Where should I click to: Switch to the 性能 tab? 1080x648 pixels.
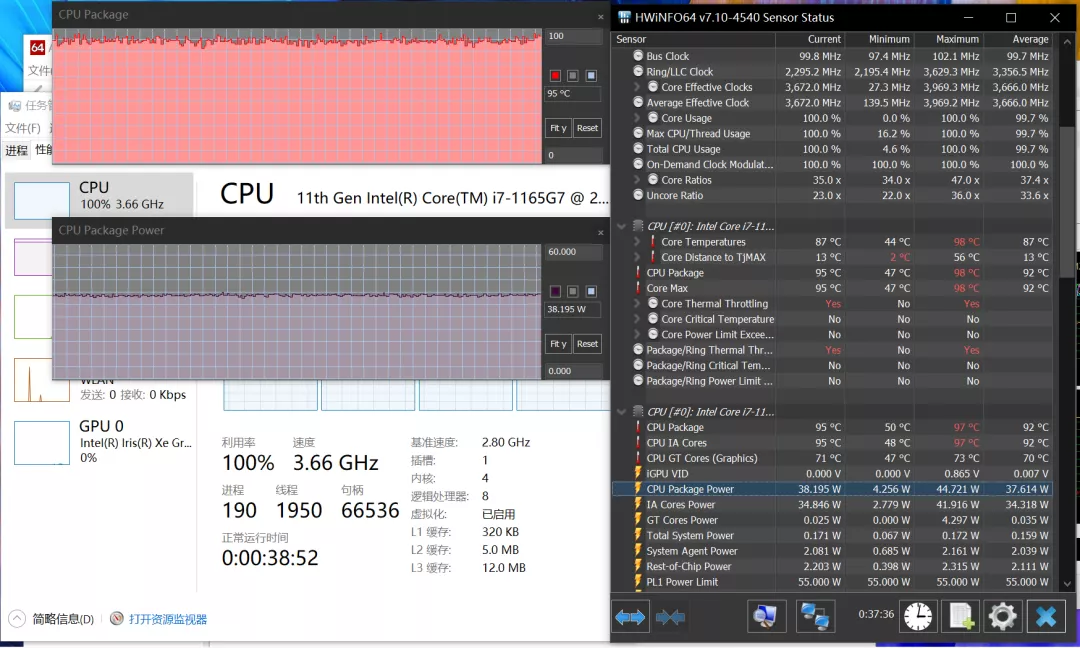43,149
